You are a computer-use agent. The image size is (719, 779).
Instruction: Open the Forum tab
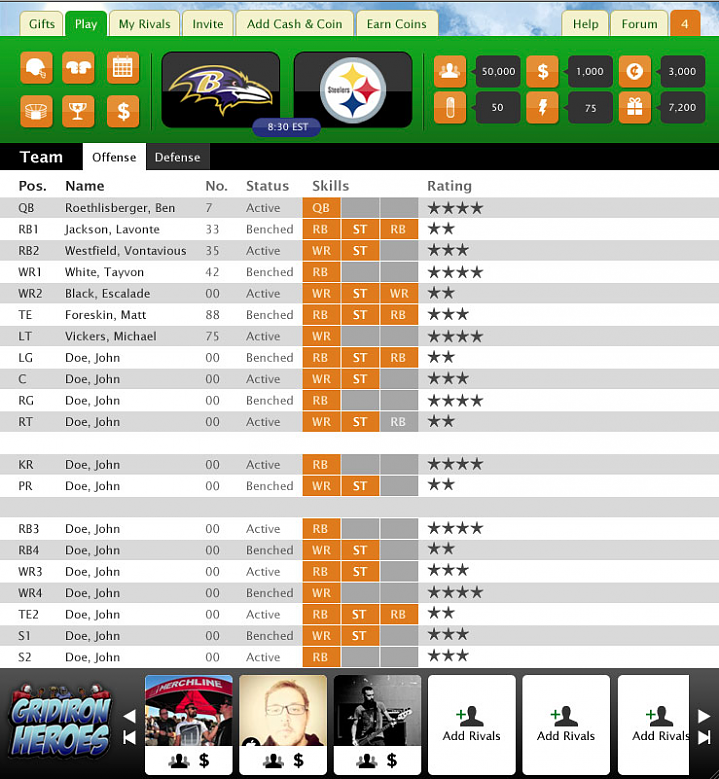639,24
